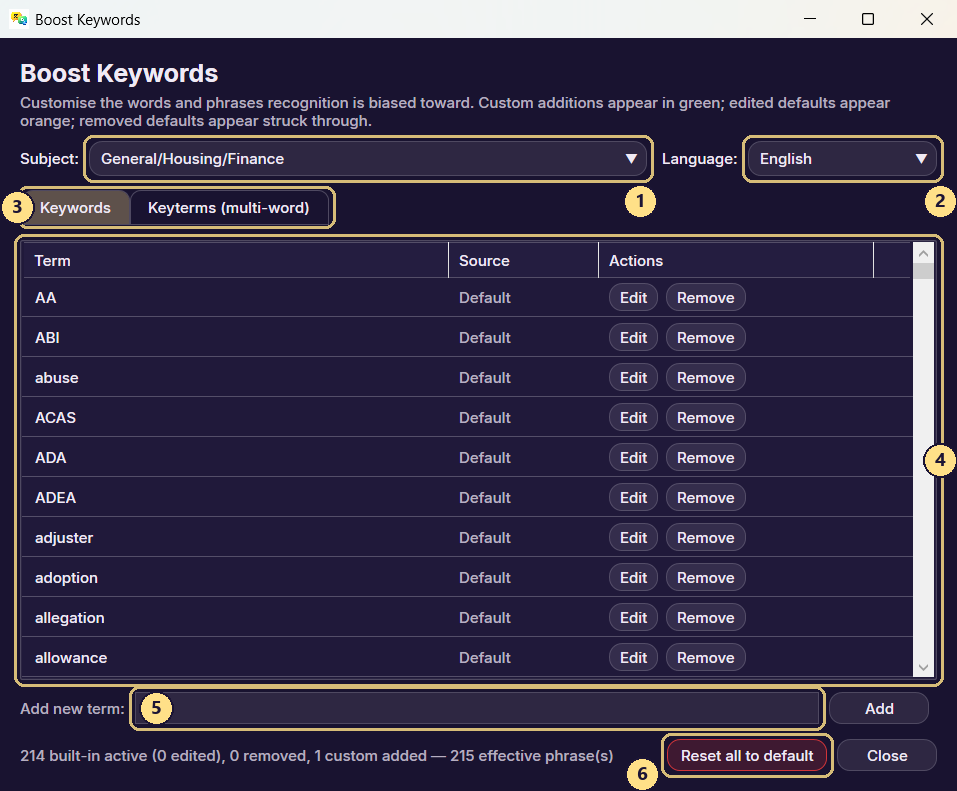Edit the ADA term

click(633, 458)
